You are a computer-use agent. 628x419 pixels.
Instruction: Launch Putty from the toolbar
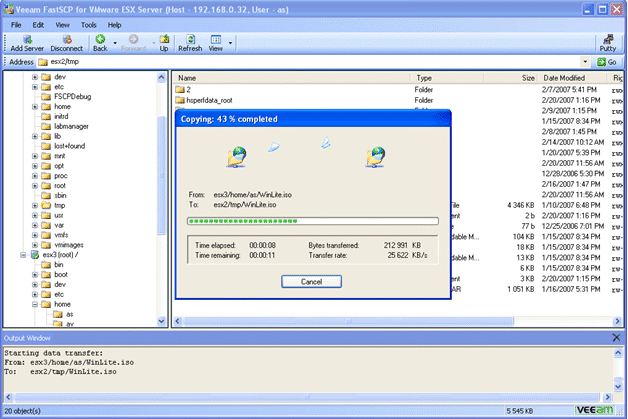point(607,42)
